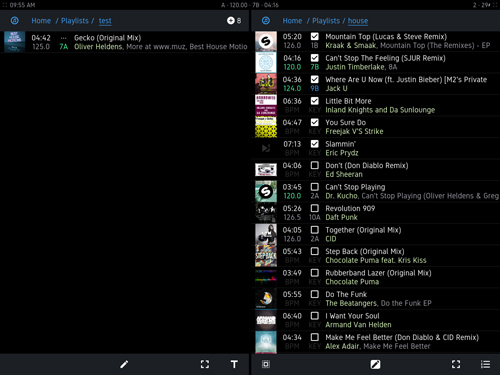Tap Revolution 909 artwork thumbnail
Image resolution: width=500 pixels, height=375 pixels.
tap(266, 213)
